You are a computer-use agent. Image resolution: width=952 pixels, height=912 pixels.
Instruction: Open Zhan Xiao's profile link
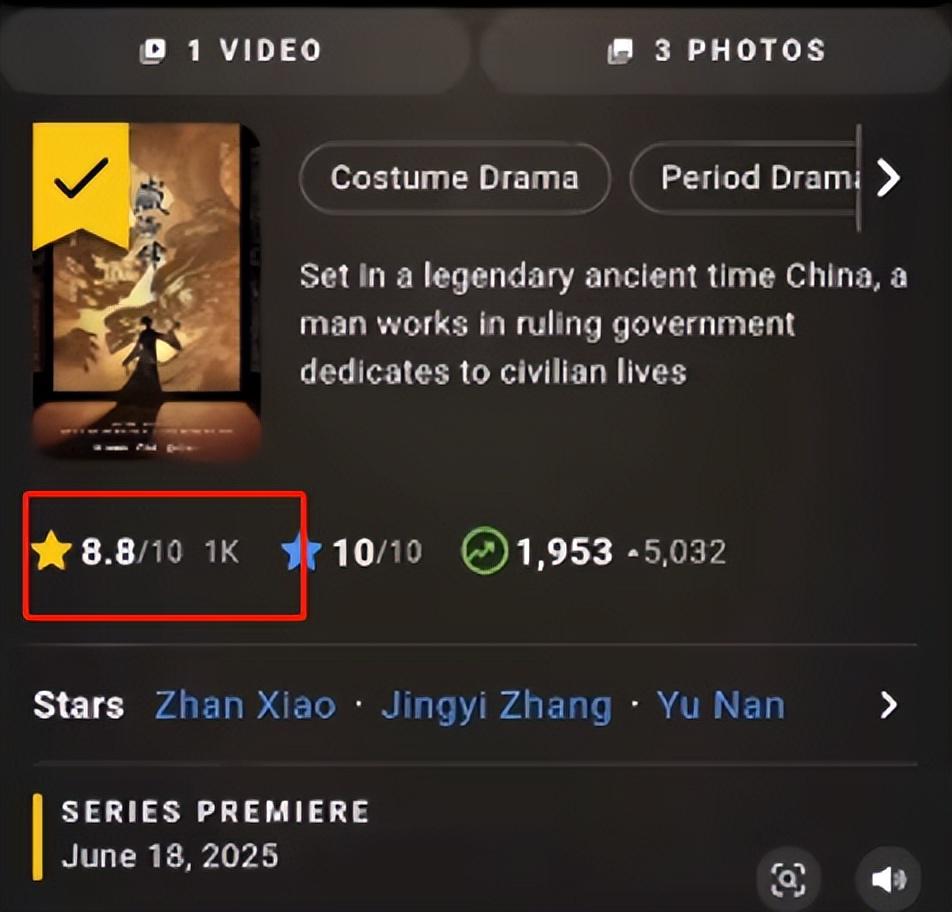(245, 705)
